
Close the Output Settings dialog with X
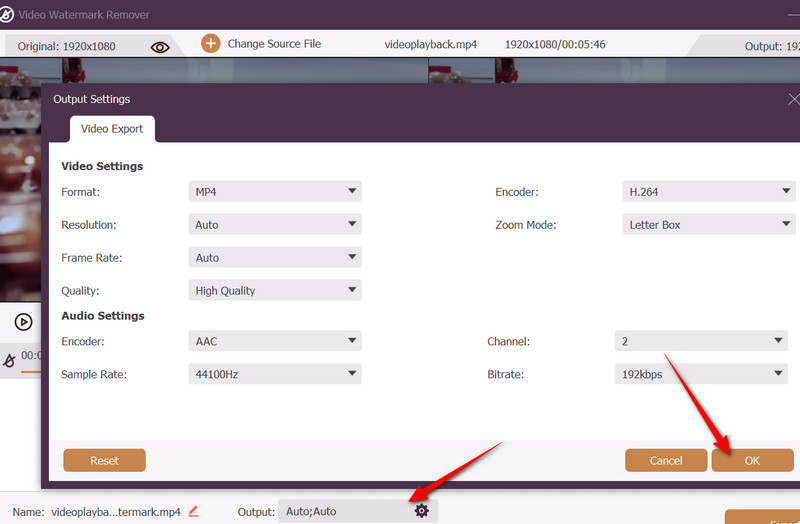tap(794, 100)
